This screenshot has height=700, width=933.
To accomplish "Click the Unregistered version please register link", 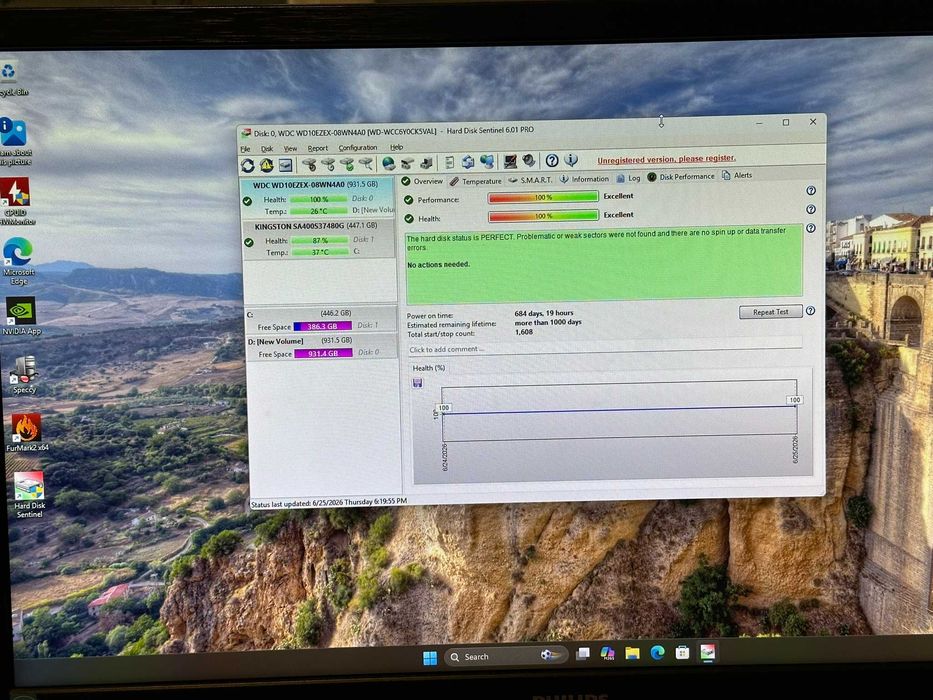I will coord(666,159).
